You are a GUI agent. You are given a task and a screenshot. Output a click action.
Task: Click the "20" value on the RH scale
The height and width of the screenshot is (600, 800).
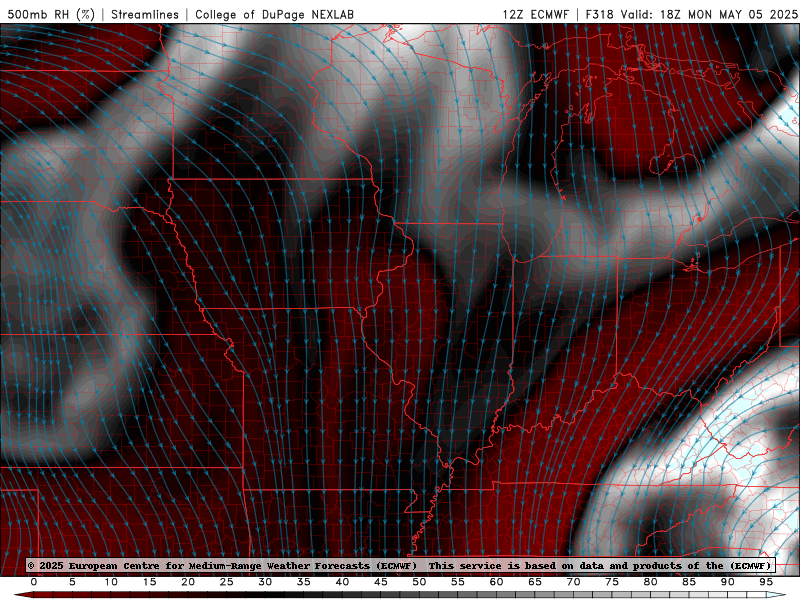click(188, 582)
